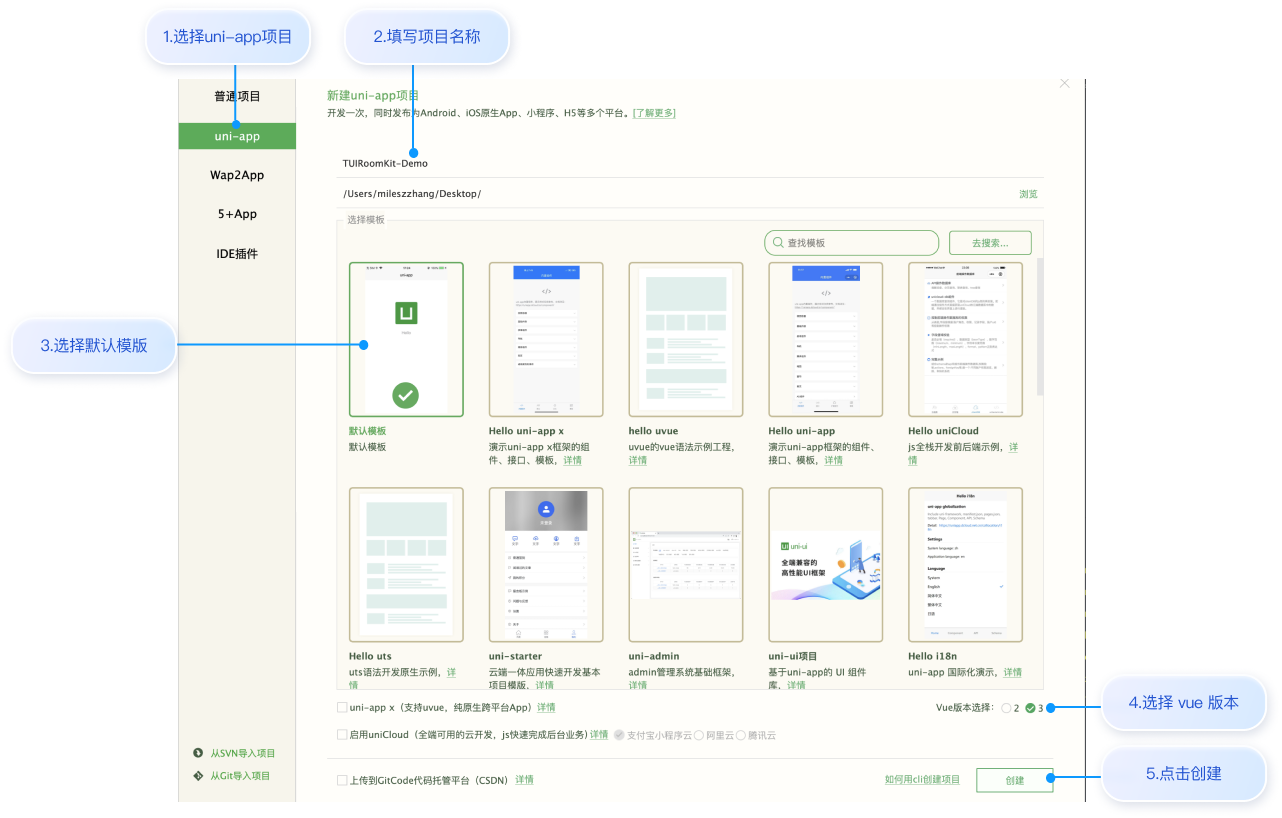Click the SVN import project icon
Screen dimensions: 1282x818
198,753
